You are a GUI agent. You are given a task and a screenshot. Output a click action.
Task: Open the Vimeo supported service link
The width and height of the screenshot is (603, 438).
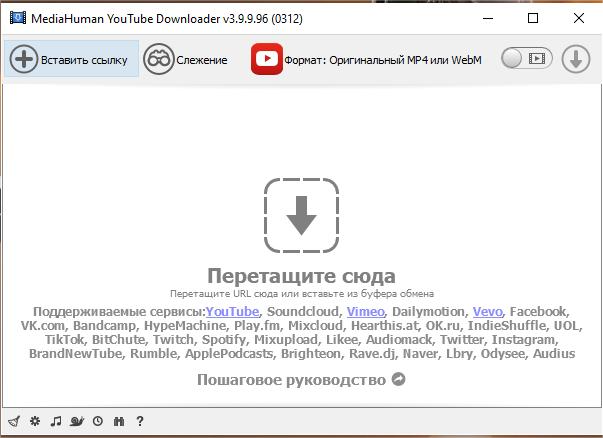pos(365,311)
